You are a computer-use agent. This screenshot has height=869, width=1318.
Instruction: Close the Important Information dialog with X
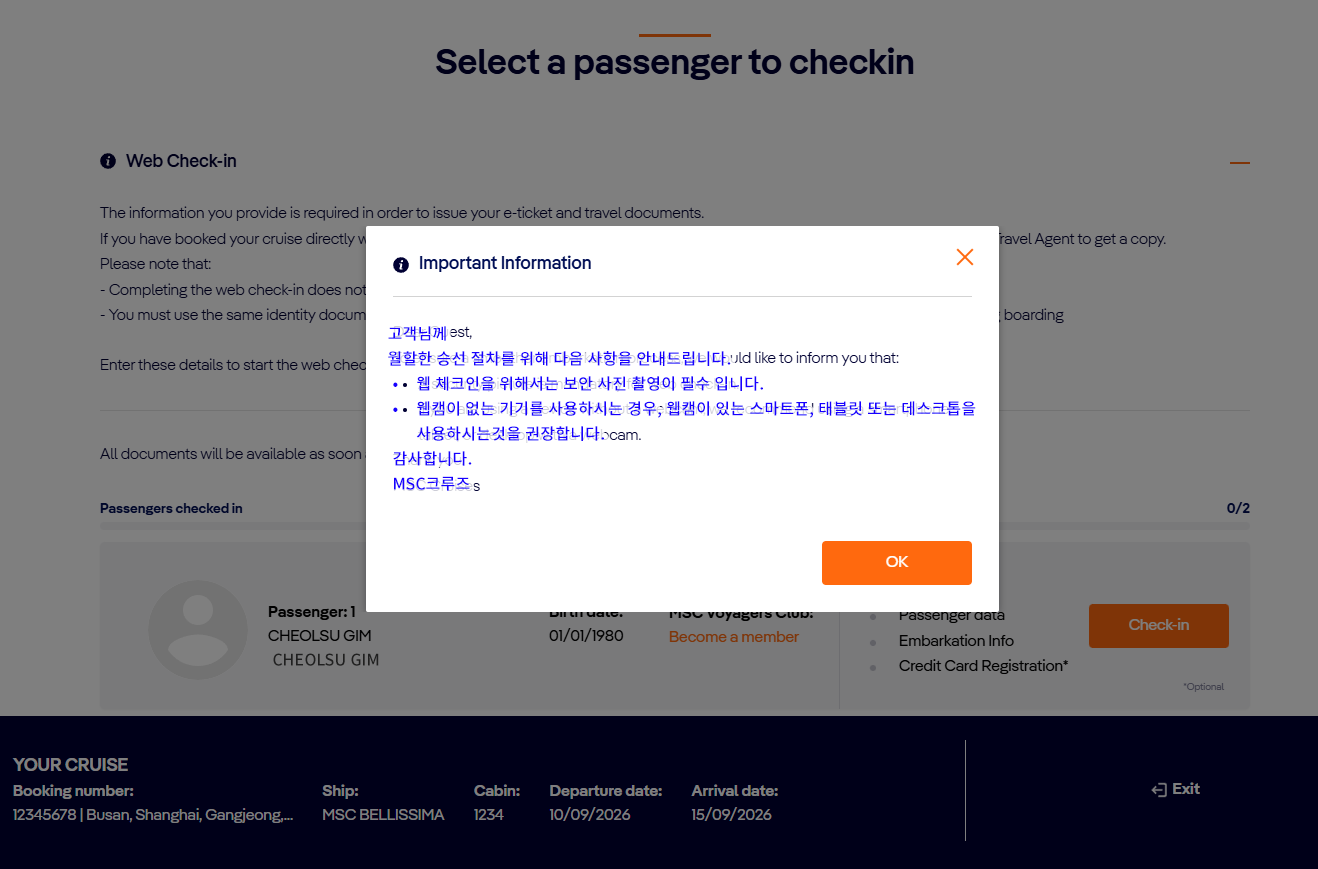964,257
